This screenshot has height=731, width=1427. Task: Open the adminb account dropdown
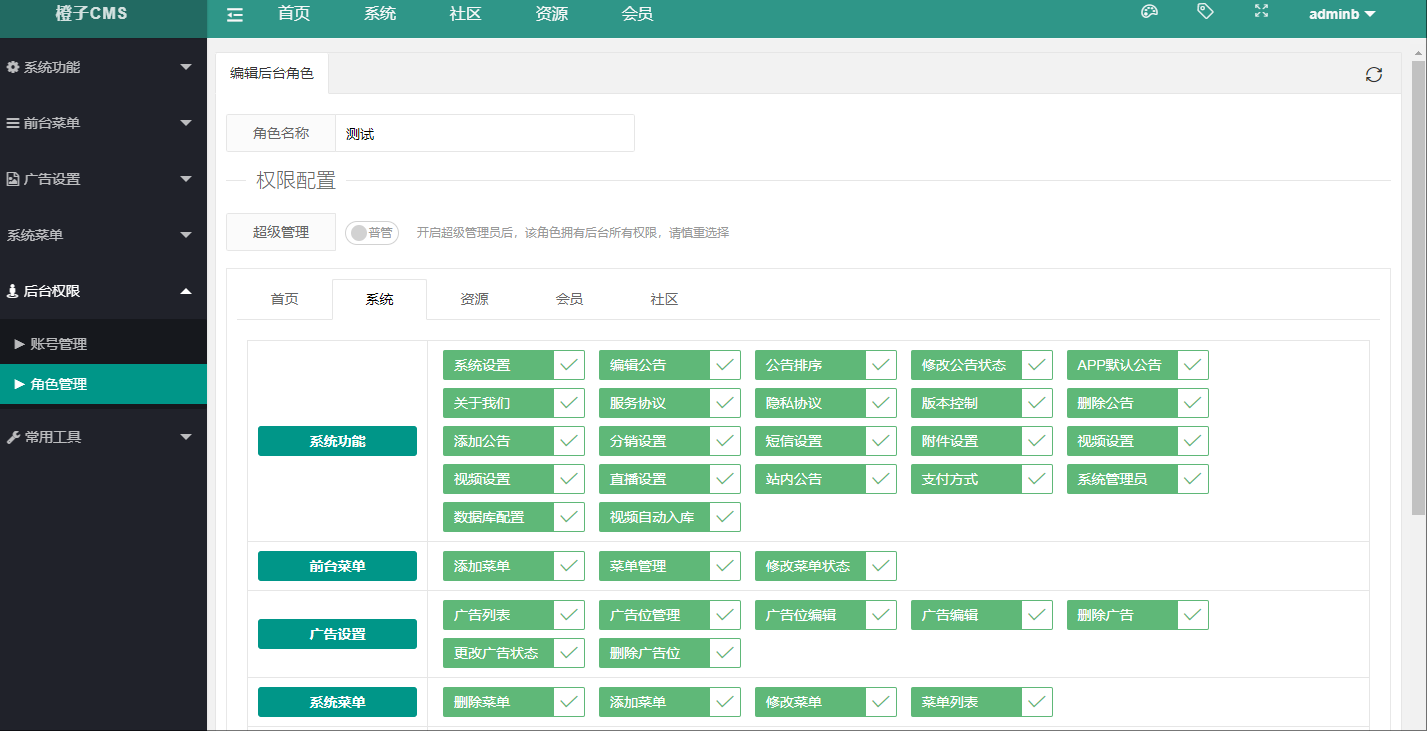[1341, 14]
